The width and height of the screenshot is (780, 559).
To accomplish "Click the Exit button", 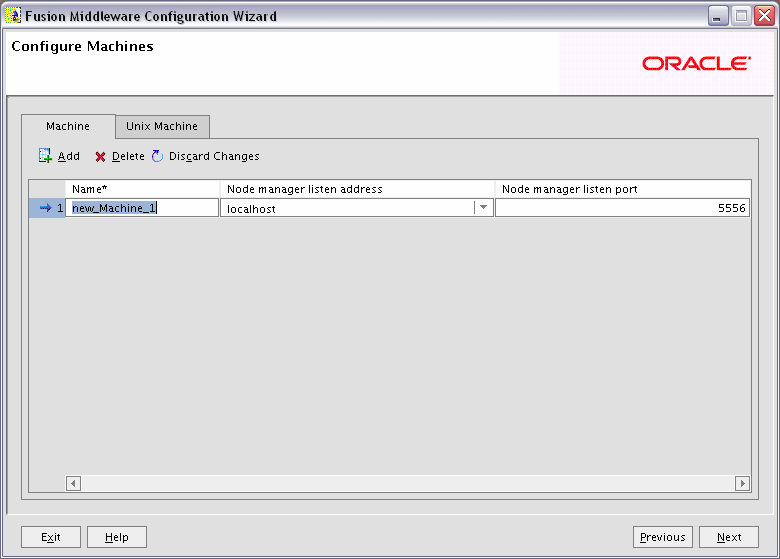I will (x=51, y=537).
